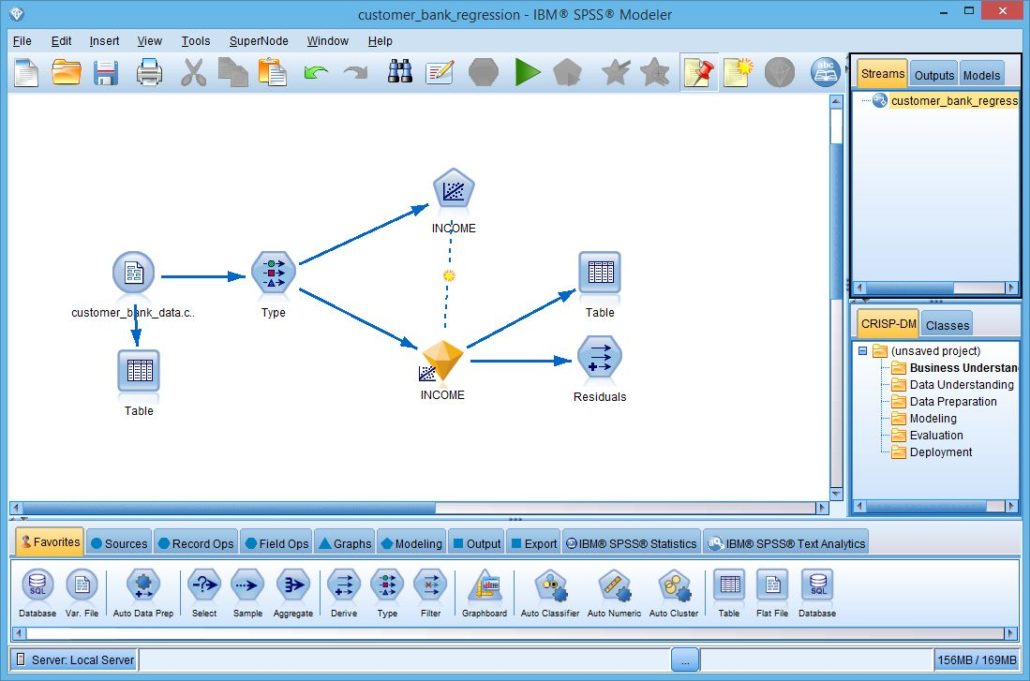The width and height of the screenshot is (1030, 681).
Task: Pick the Derive node from the palette
Action: click(344, 591)
